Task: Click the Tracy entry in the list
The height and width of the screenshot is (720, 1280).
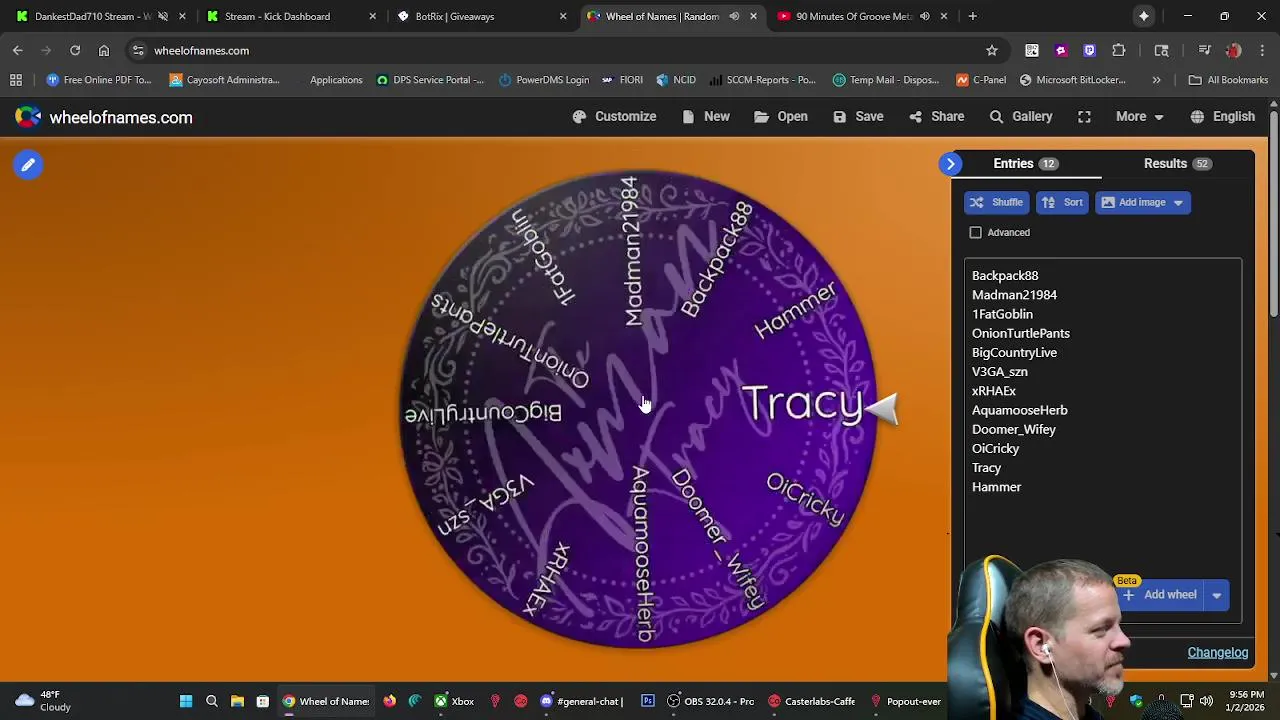Action: pos(986,468)
